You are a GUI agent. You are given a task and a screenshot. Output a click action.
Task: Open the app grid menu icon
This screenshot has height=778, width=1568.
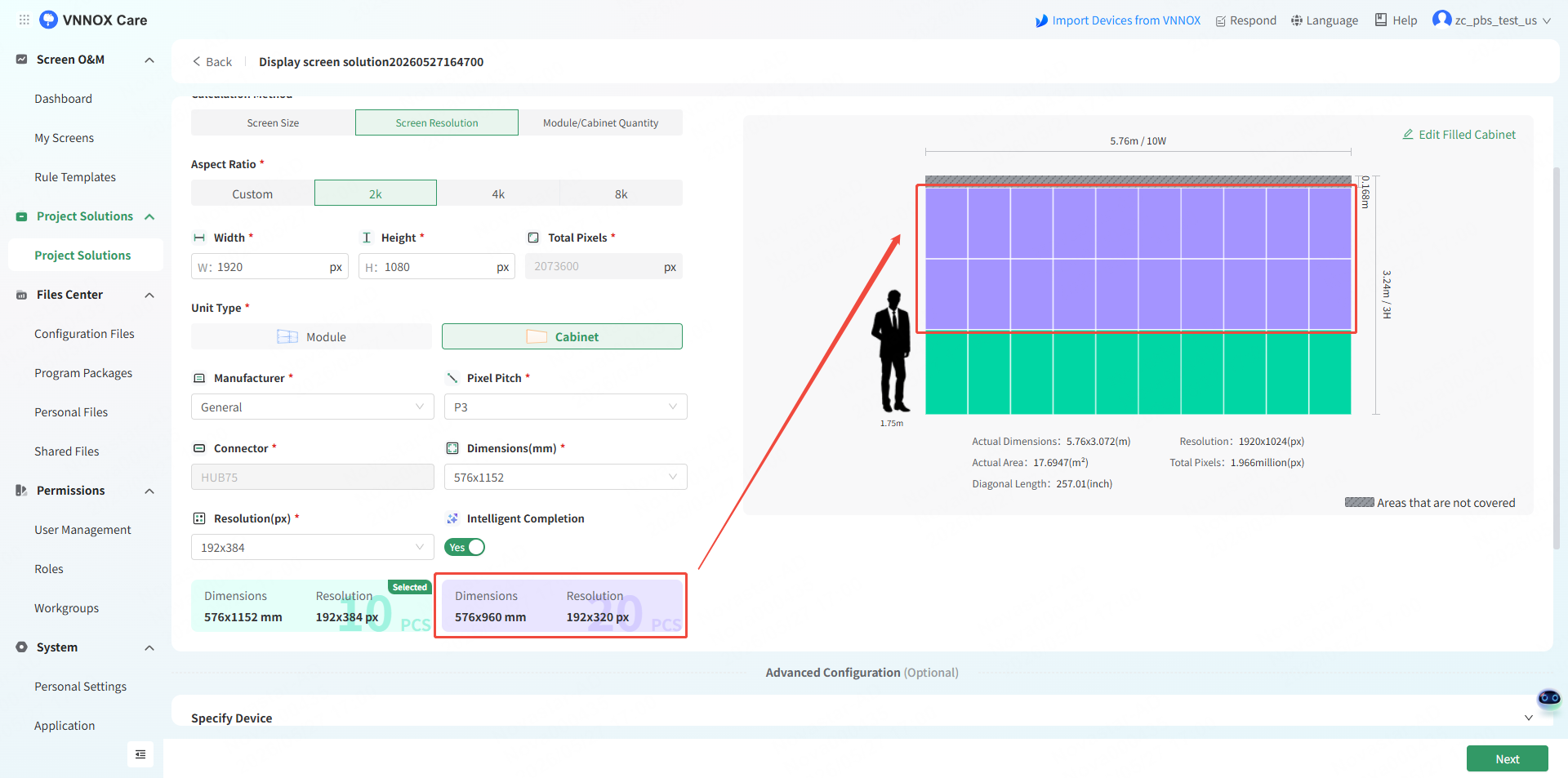[24, 20]
